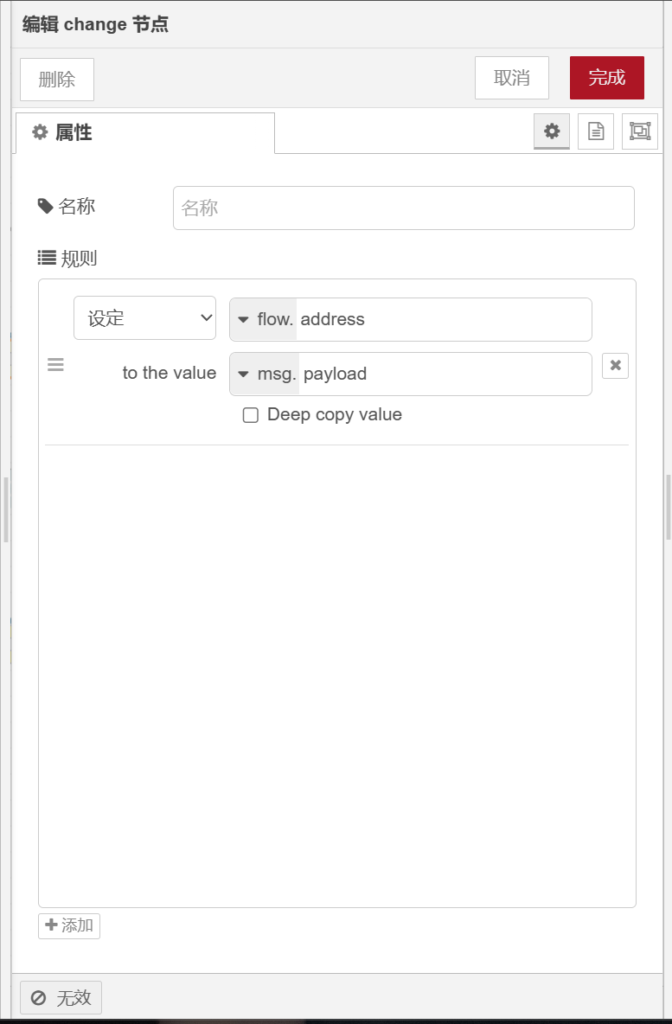Grab the rule reorder handle
672x1024 pixels.
click(x=56, y=365)
